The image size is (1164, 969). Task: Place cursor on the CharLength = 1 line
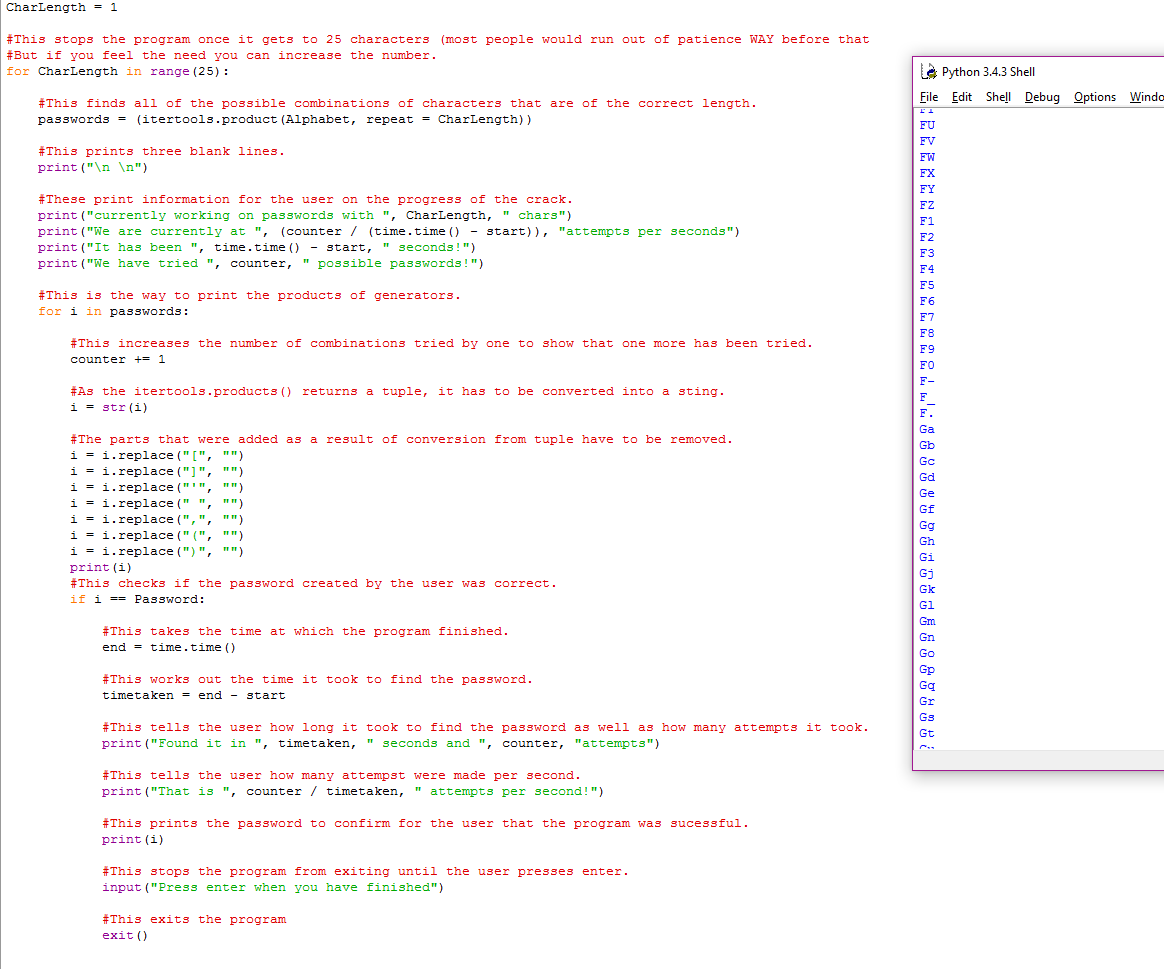pyautogui.click(x=60, y=7)
